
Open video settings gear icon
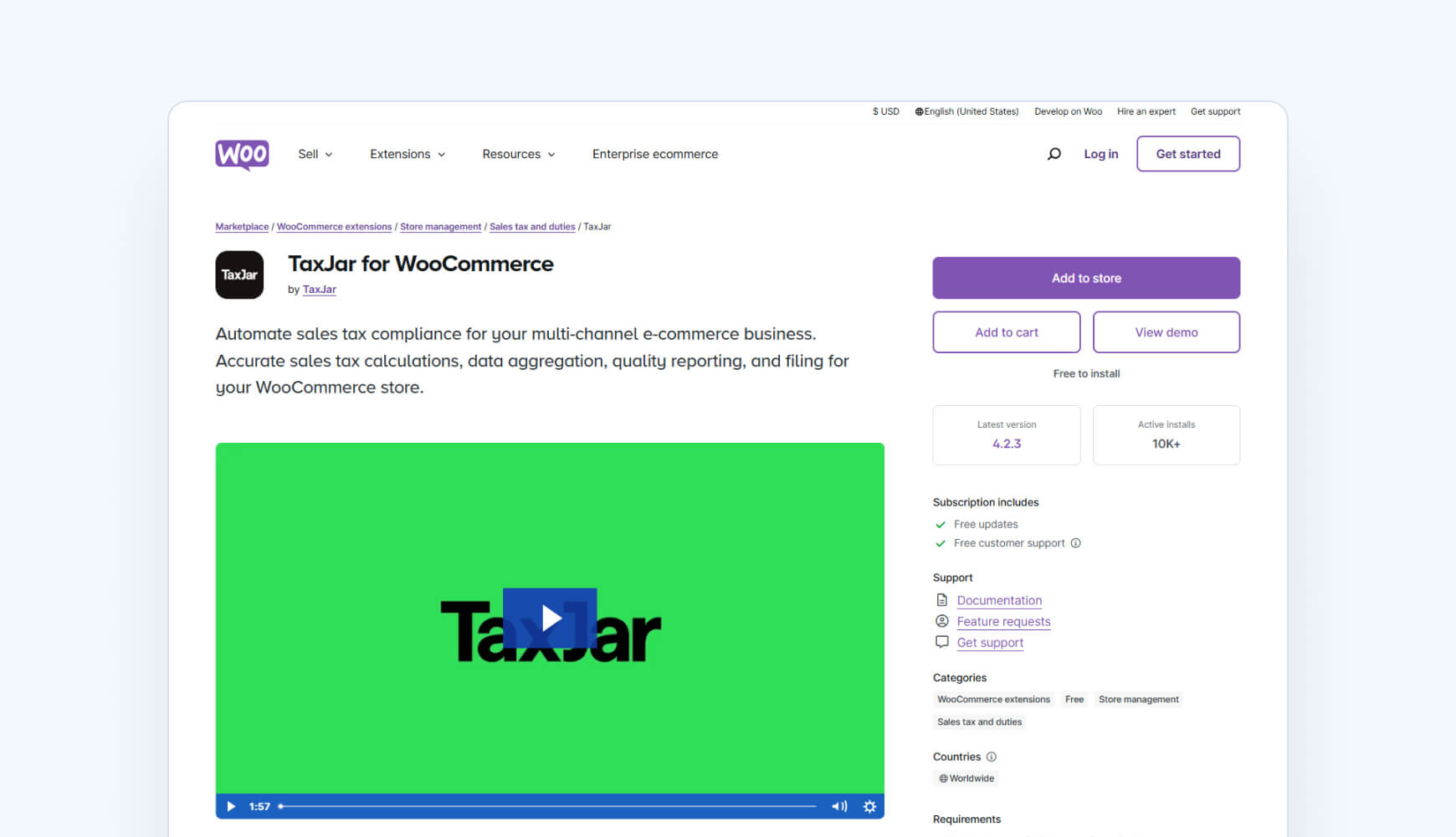pyautogui.click(x=869, y=806)
